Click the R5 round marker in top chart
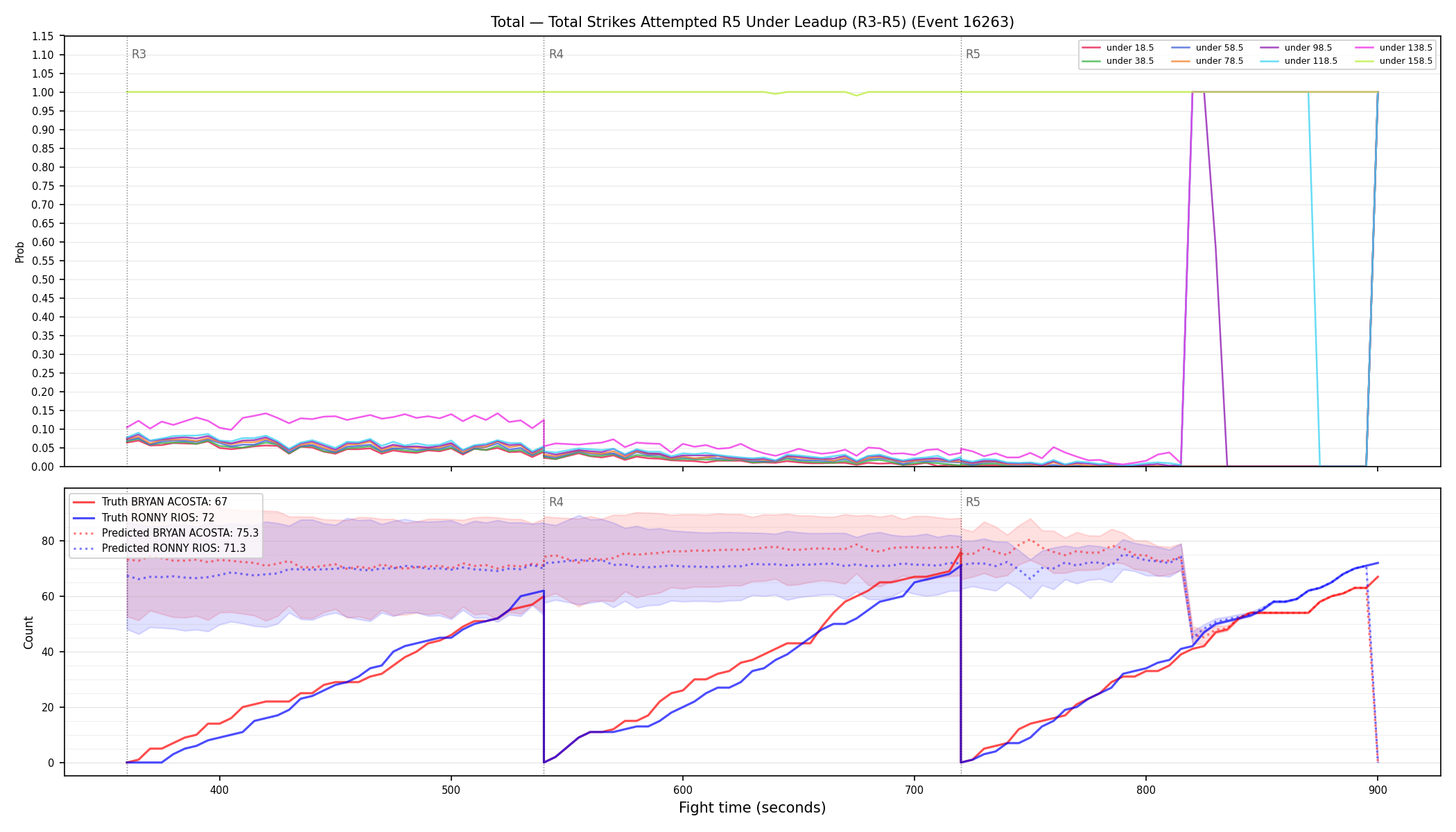Viewport: 1456px width, 832px height. (973, 54)
